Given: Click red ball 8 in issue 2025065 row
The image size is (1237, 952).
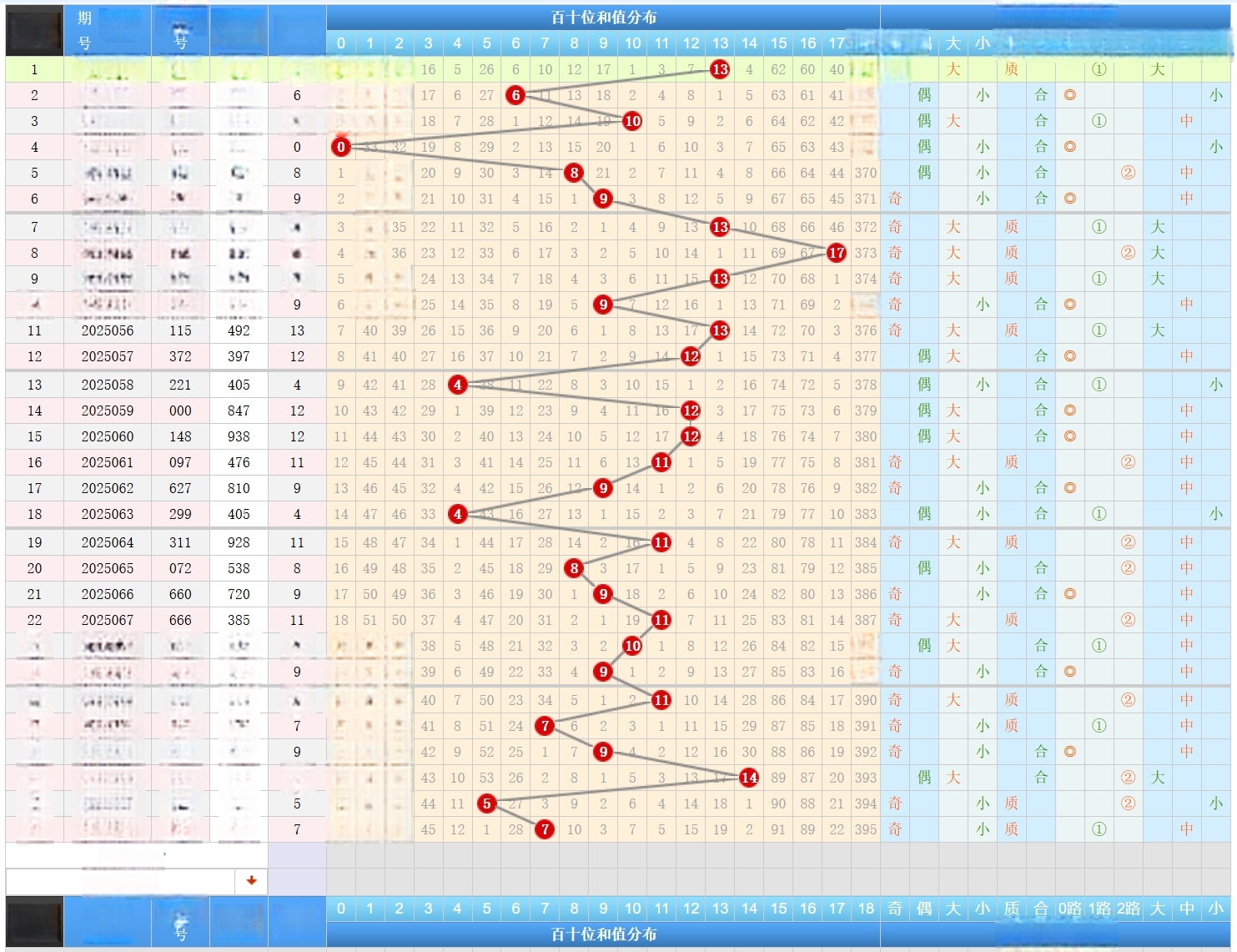Looking at the screenshot, I should click(574, 568).
